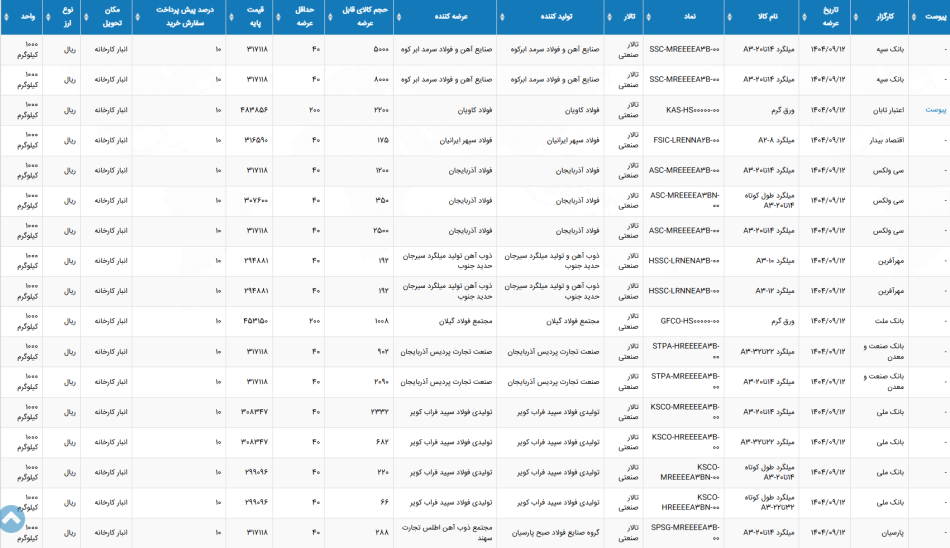Sort by مکان تحویل column arrow

(86, 17)
